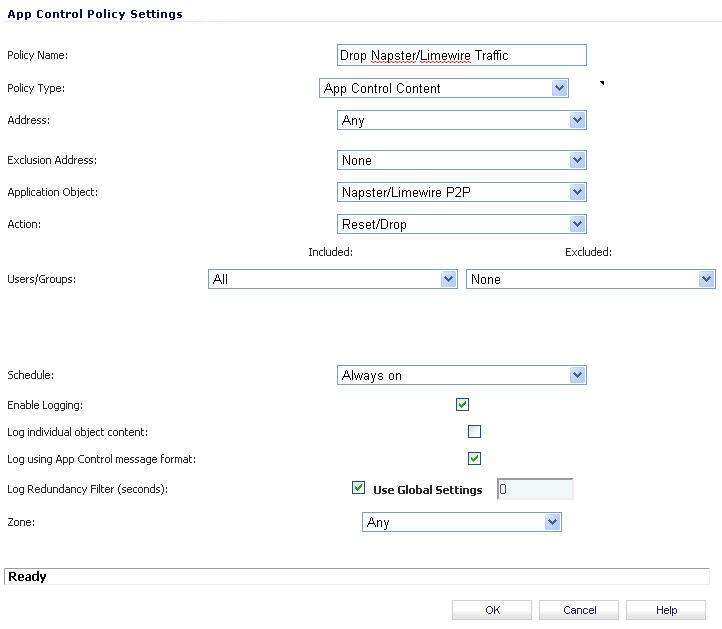The image size is (722, 629).
Task: Expand the Schedule dropdown
Action: 461,375
